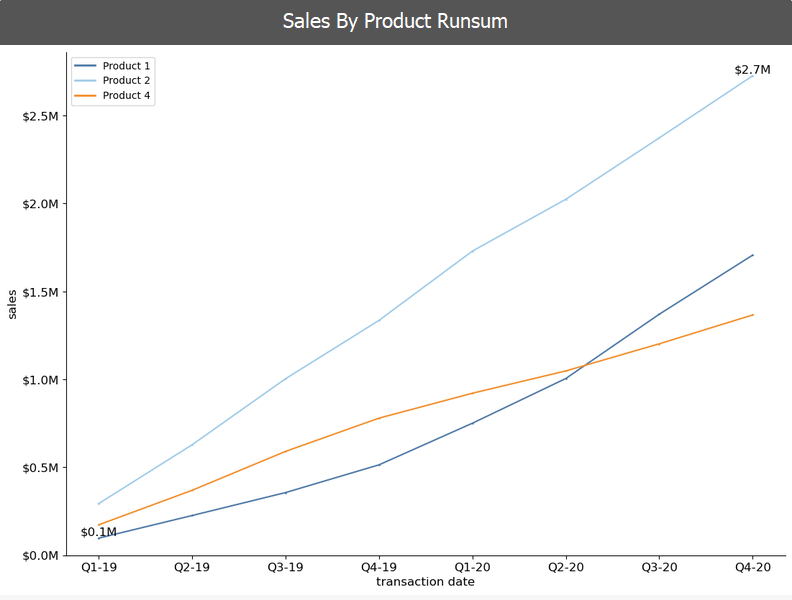This screenshot has height=600, width=792.
Task: Click the $0.1M data label
Action: tap(98, 532)
